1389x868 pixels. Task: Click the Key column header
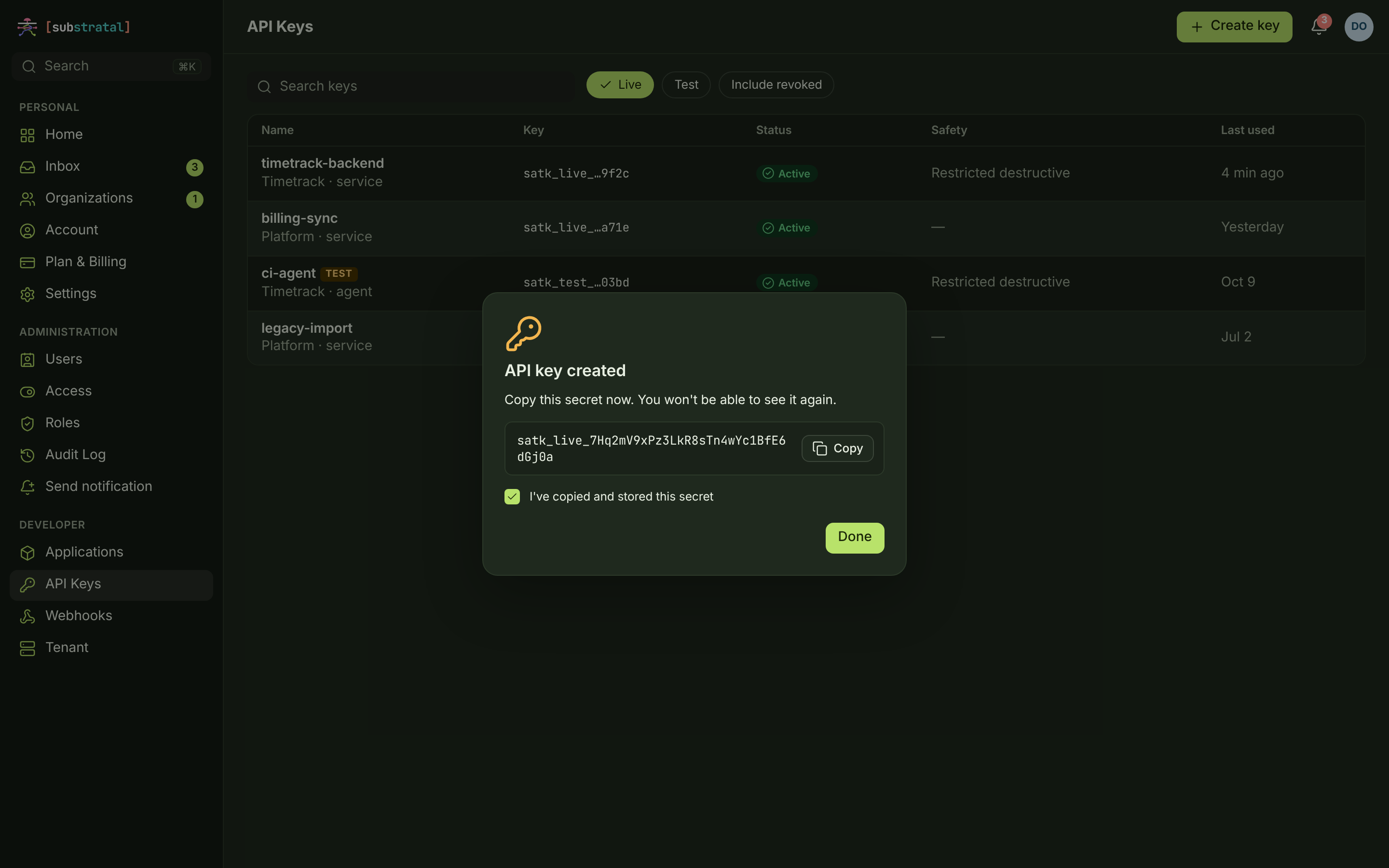(533, 130)
